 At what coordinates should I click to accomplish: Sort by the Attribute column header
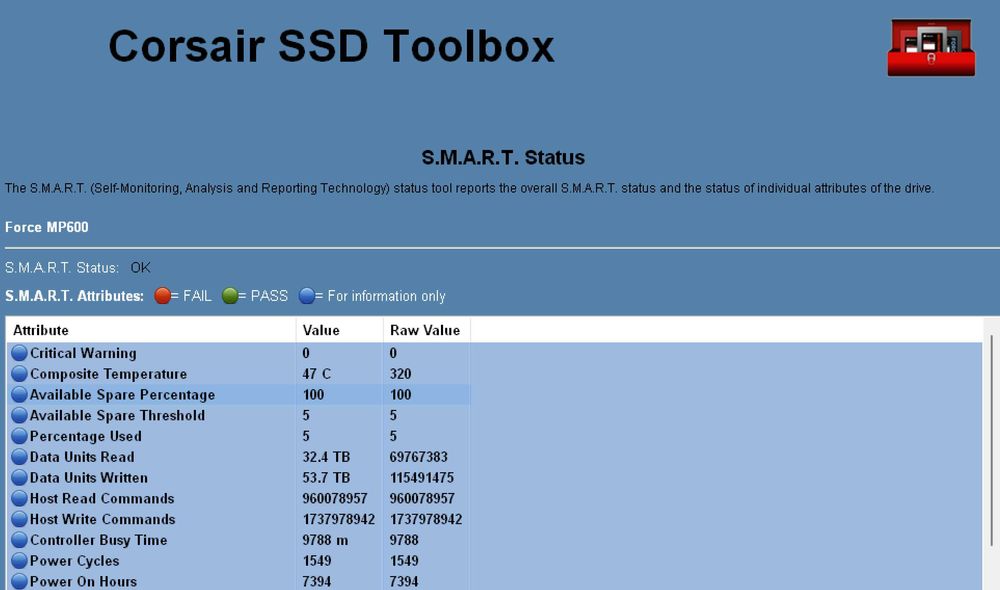151,330
